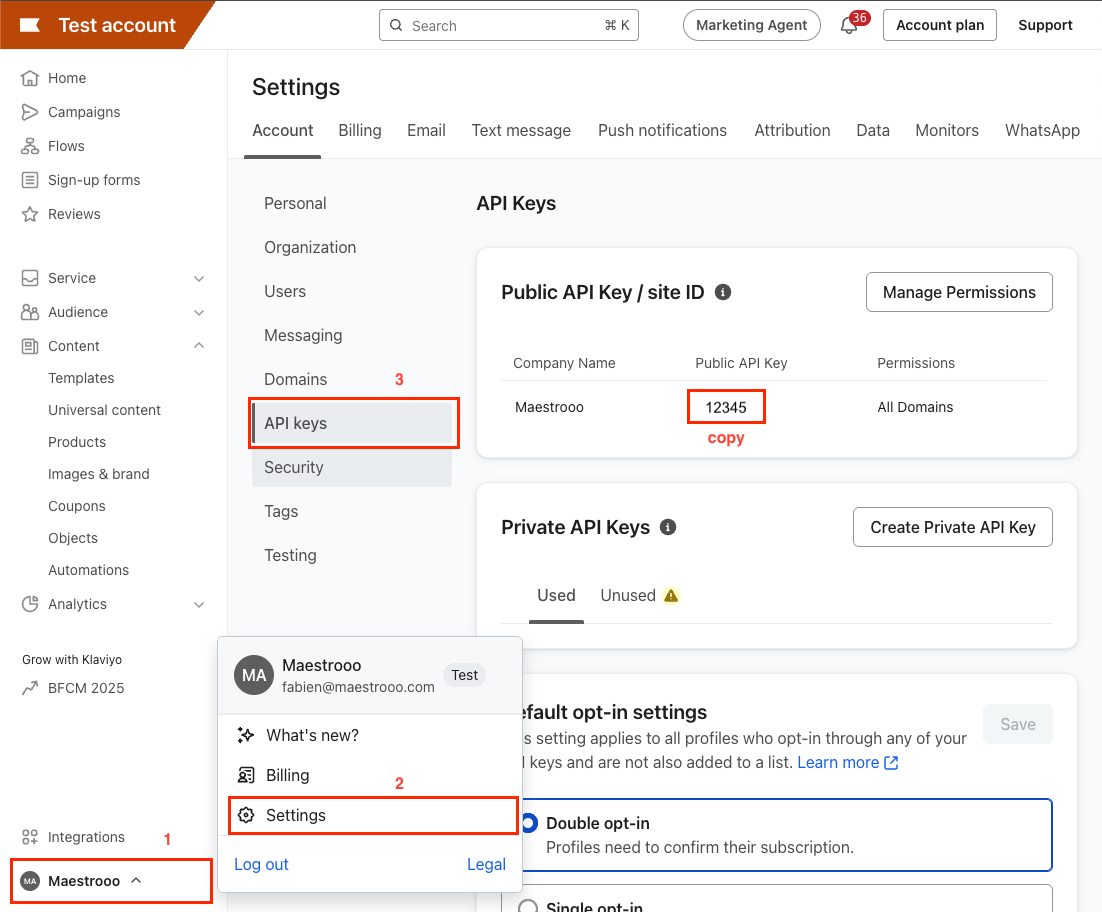This screenshot has height=912, width=1102.
Task: Click the Sign-up forms icon
Action: tap(30, 180)
